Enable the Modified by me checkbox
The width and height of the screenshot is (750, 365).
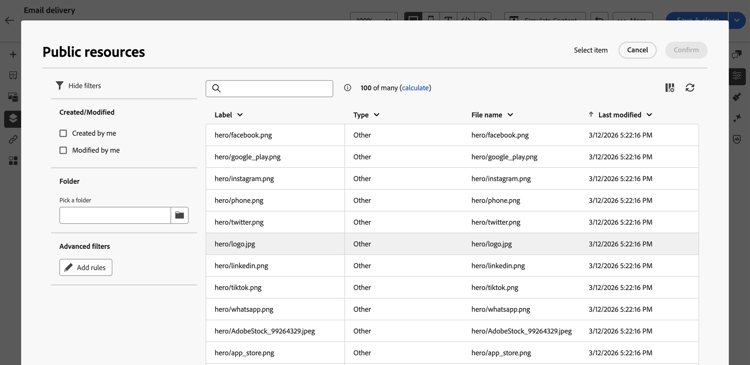pos(63,150)
